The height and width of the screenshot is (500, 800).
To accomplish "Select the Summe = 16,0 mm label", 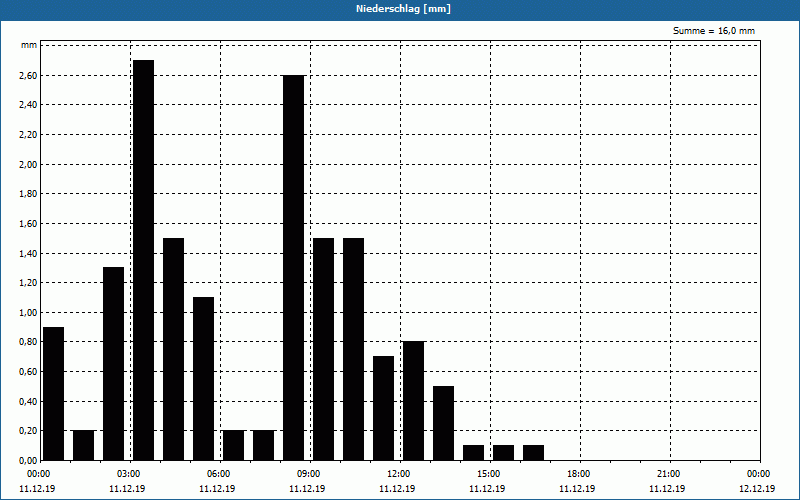I will click(713, 31).
